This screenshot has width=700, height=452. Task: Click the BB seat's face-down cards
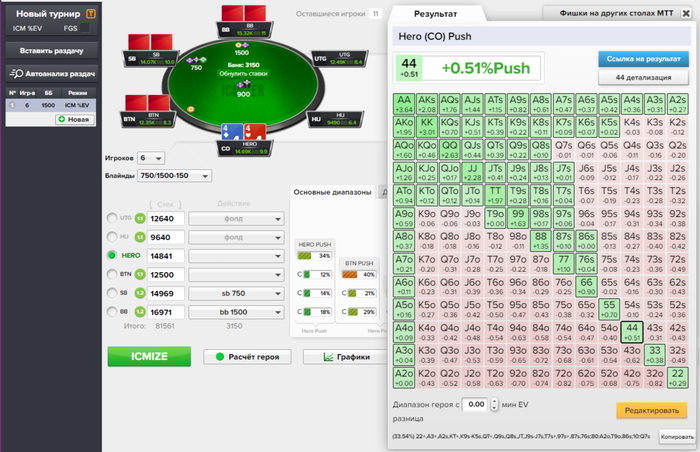(244, 13)
